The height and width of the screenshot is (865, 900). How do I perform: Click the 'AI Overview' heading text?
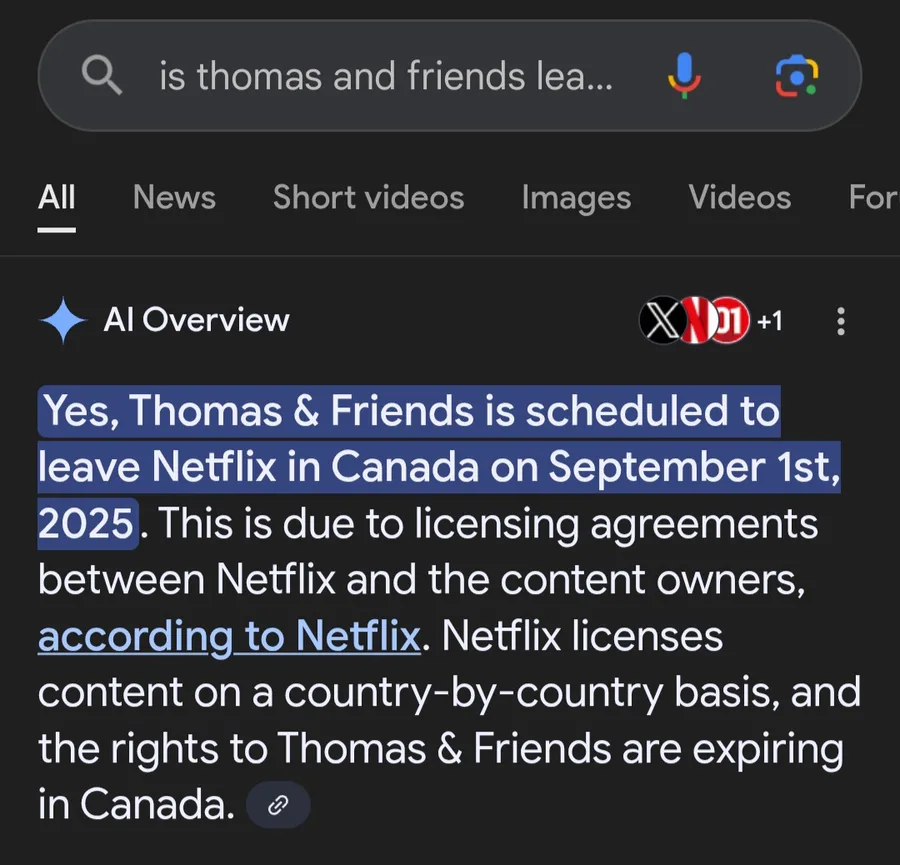coord(196,320)
